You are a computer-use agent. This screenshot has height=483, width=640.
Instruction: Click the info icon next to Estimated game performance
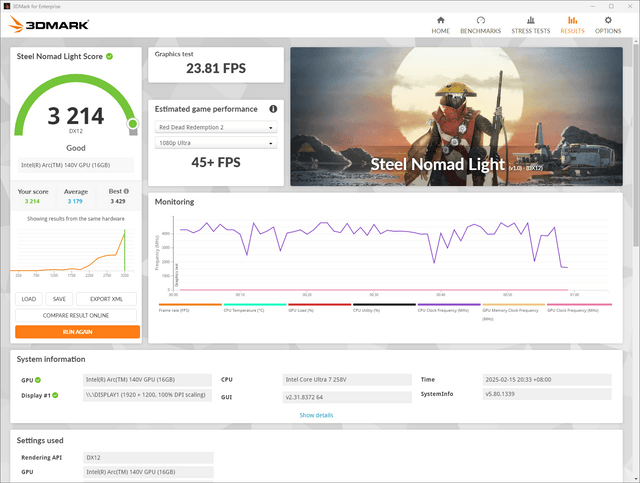273,109
